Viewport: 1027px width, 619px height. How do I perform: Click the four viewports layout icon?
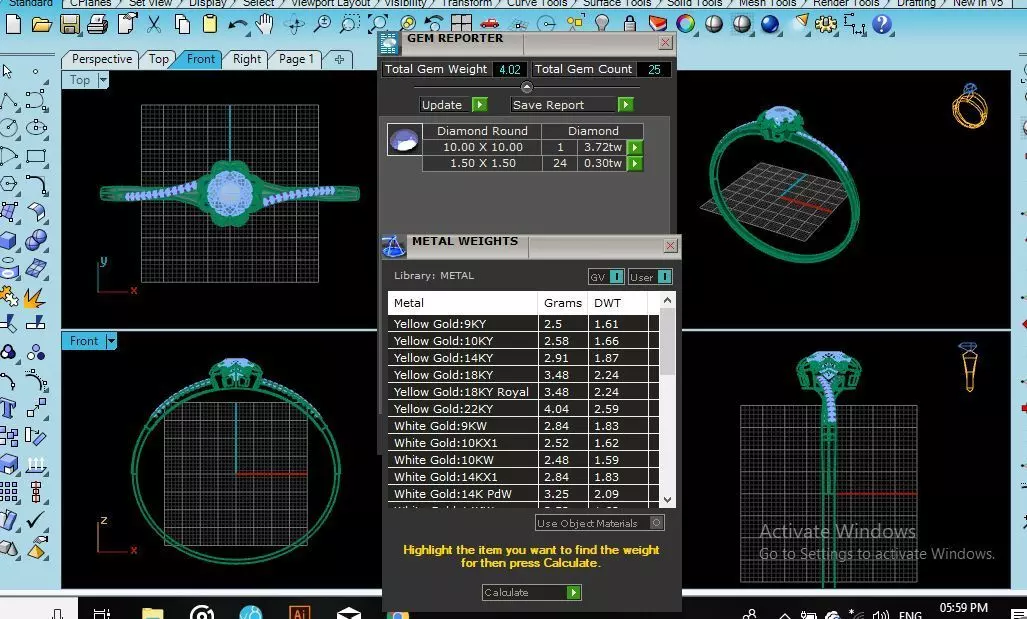pyautogui.click(x=461, y=24)
